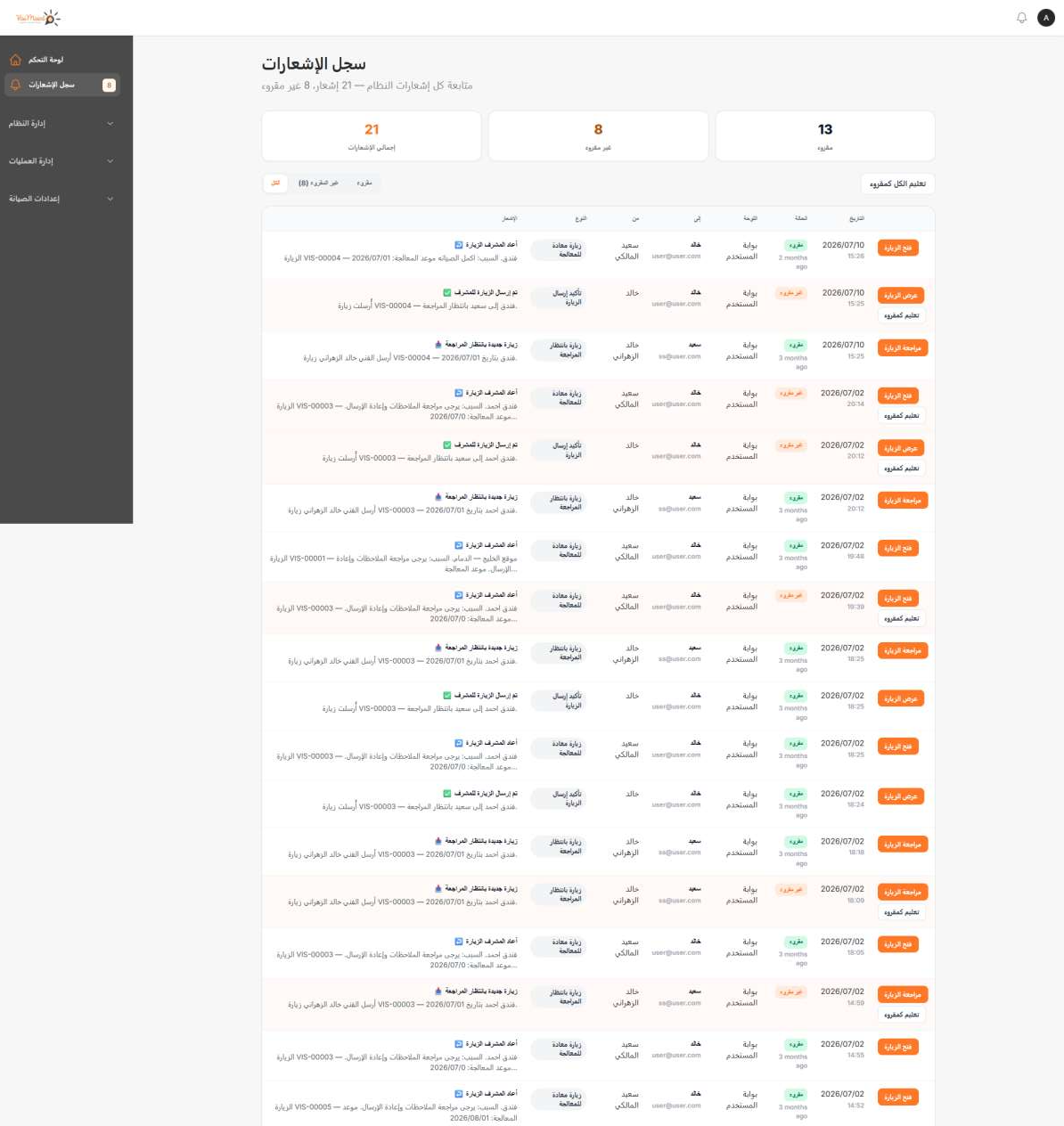Click مراجعة الزيارة for the 2026/07/10 row
The width and height of the screenshot is (1064, 1126).
(903, 347)
